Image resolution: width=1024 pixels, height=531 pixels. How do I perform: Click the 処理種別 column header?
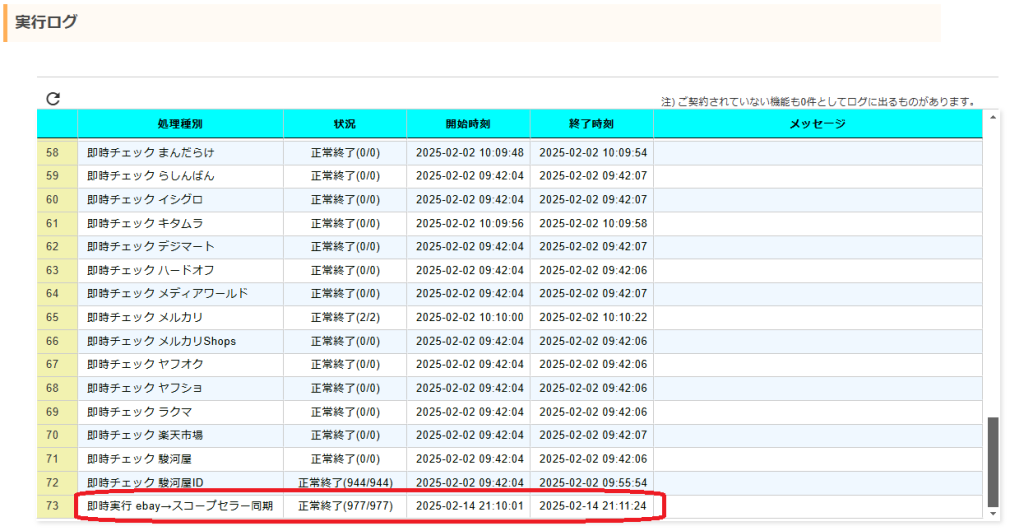pyautogui.click(x=180, y=123)
